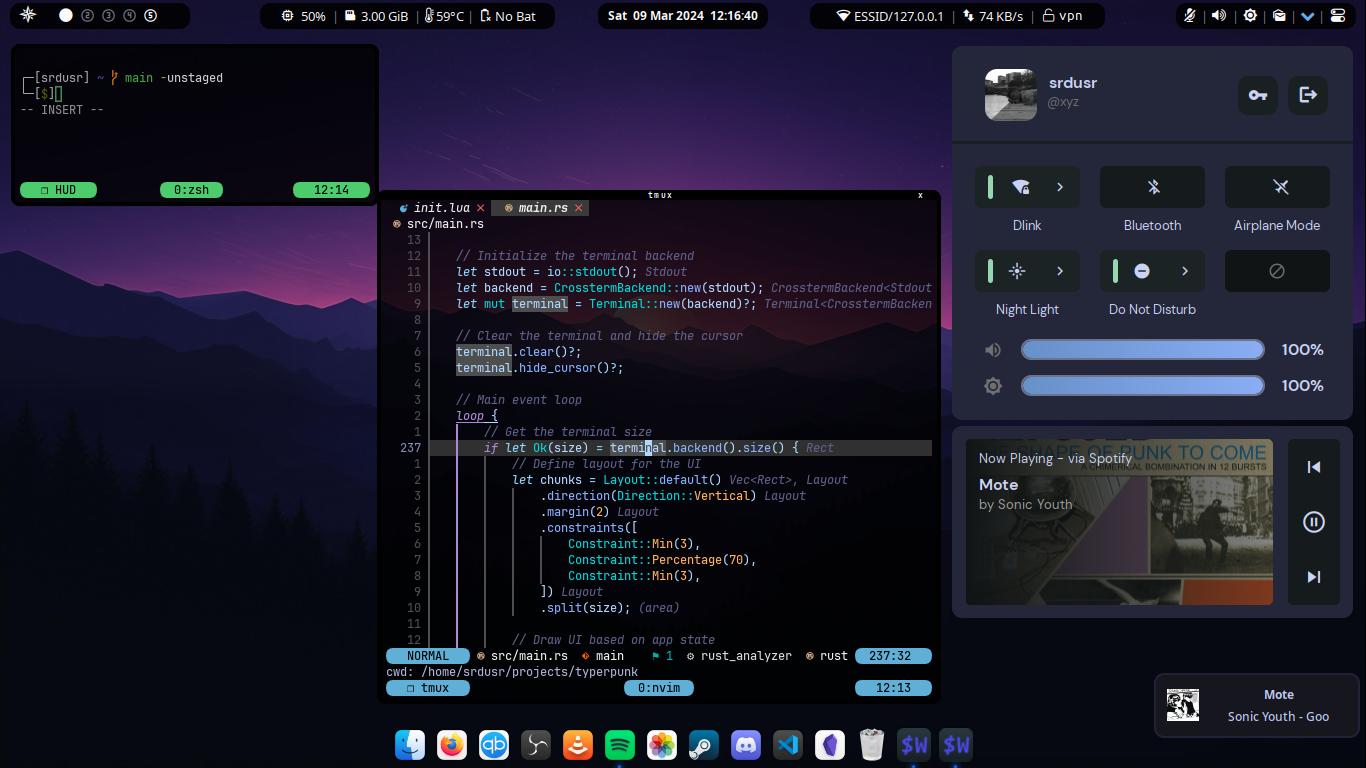Toggle Bluetooth in the quick settings

coord(1152,187)
